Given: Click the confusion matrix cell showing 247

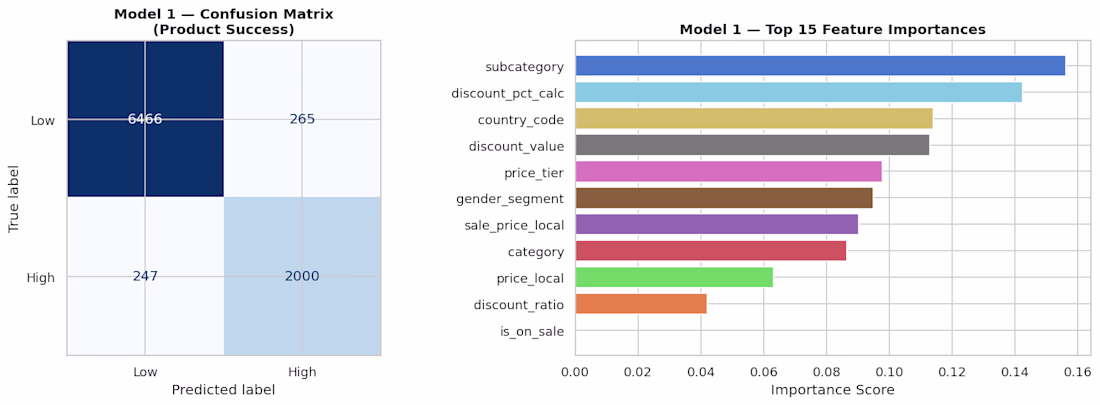Looking at the screenshot, I should (x=145, y=276).
